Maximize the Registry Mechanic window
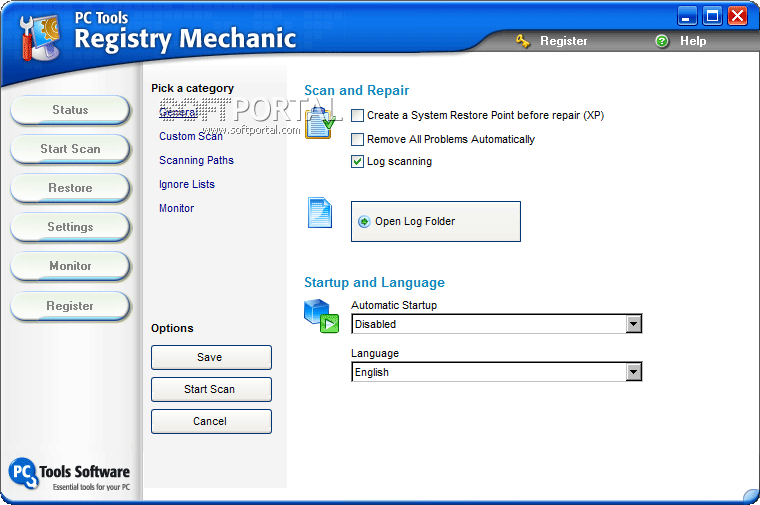The height and width of the screenshot is (505, 760). [x=712, y=16]
